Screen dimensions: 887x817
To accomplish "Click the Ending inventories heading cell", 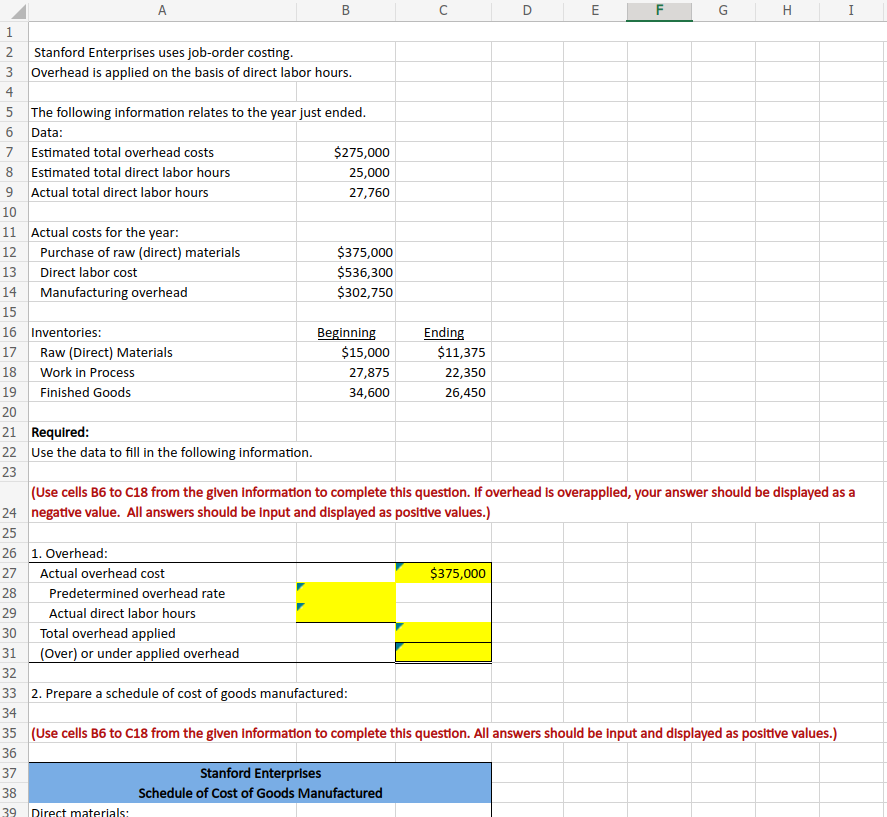I will pyautogui.click(x=443, y=332).
